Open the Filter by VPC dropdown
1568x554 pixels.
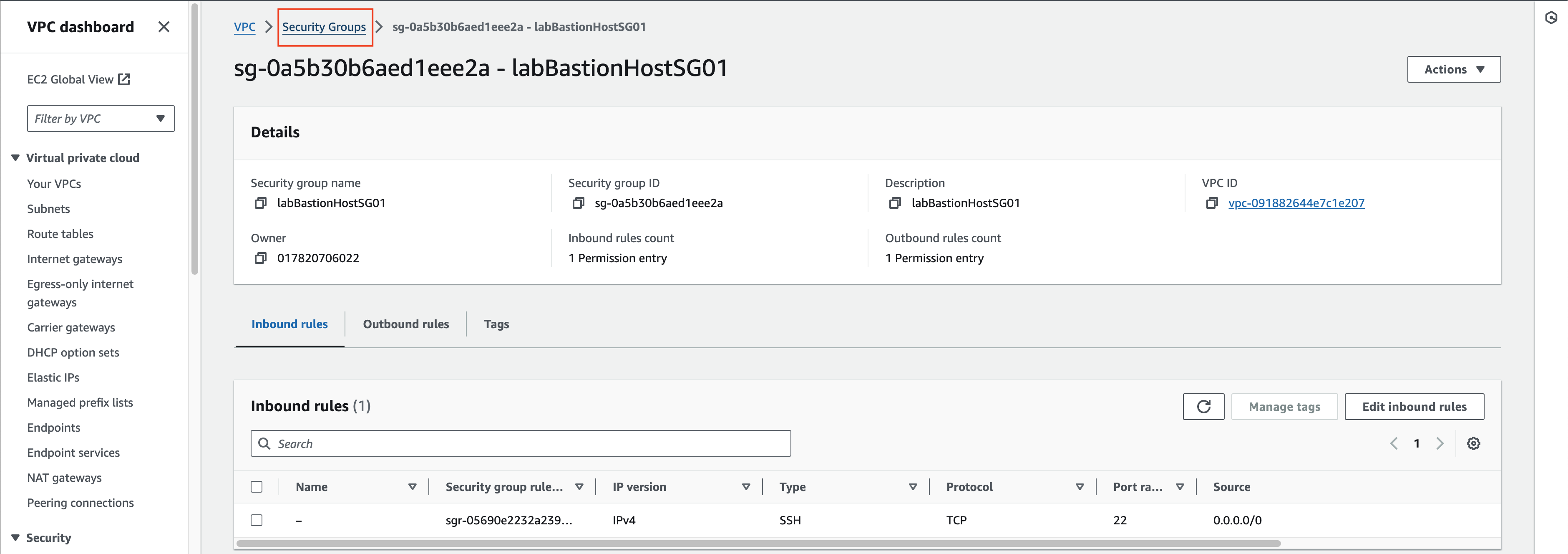point(101,118)
